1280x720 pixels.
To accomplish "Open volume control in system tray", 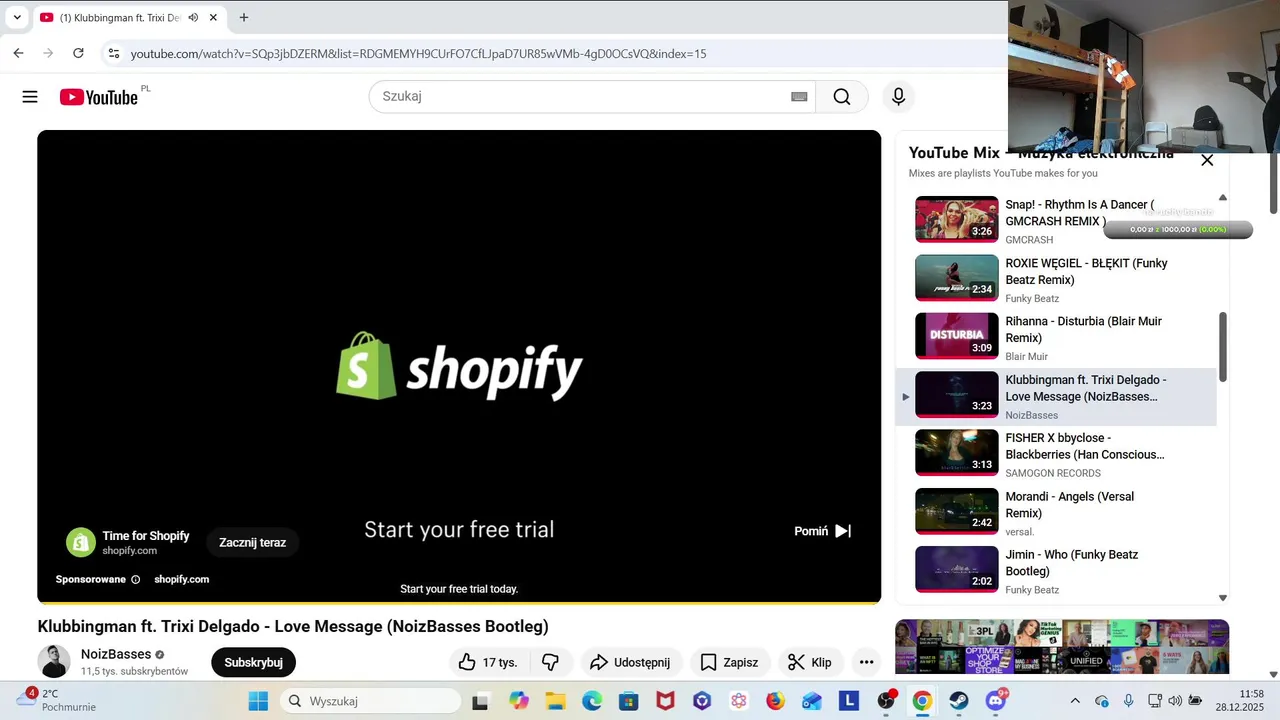I will 1175,701.
